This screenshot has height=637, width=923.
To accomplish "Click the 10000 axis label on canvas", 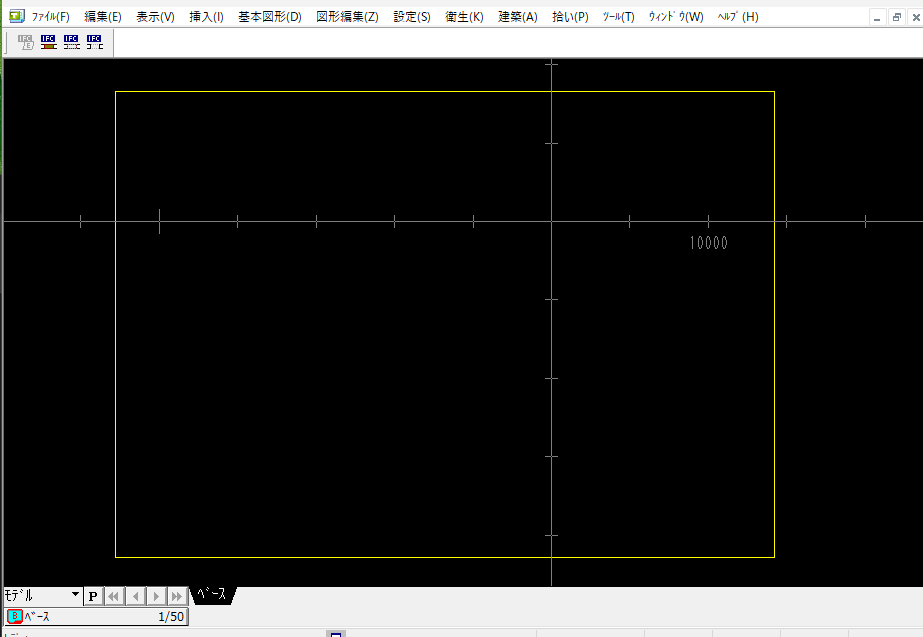I will pyautogui.click(x=708, y=243).
